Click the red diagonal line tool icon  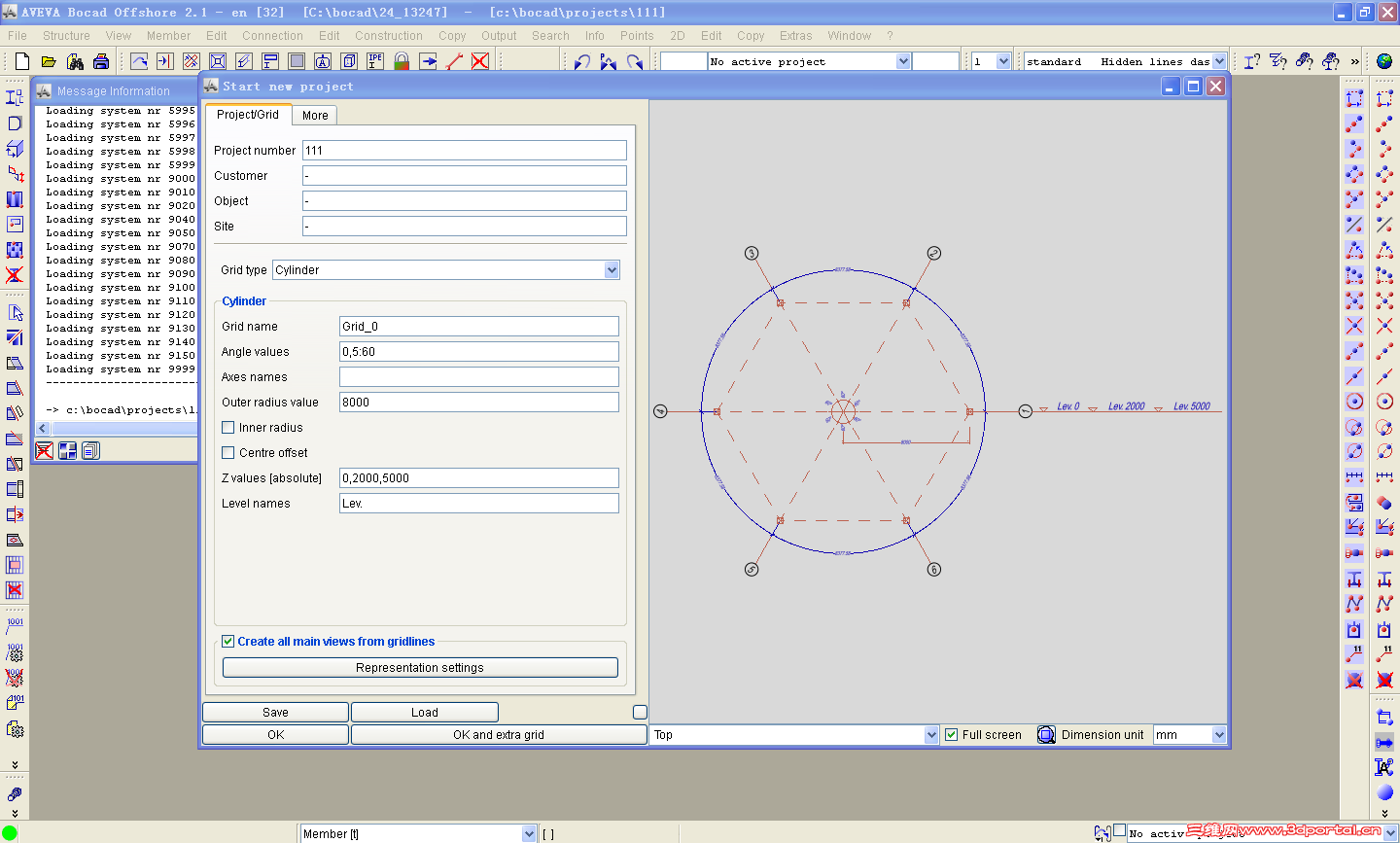click(x=454, y=61)
